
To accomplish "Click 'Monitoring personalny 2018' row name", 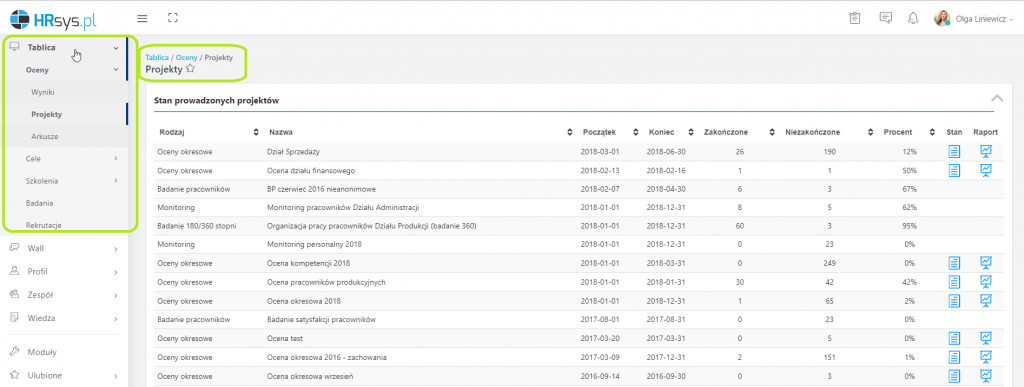I will tap(315, 245).
